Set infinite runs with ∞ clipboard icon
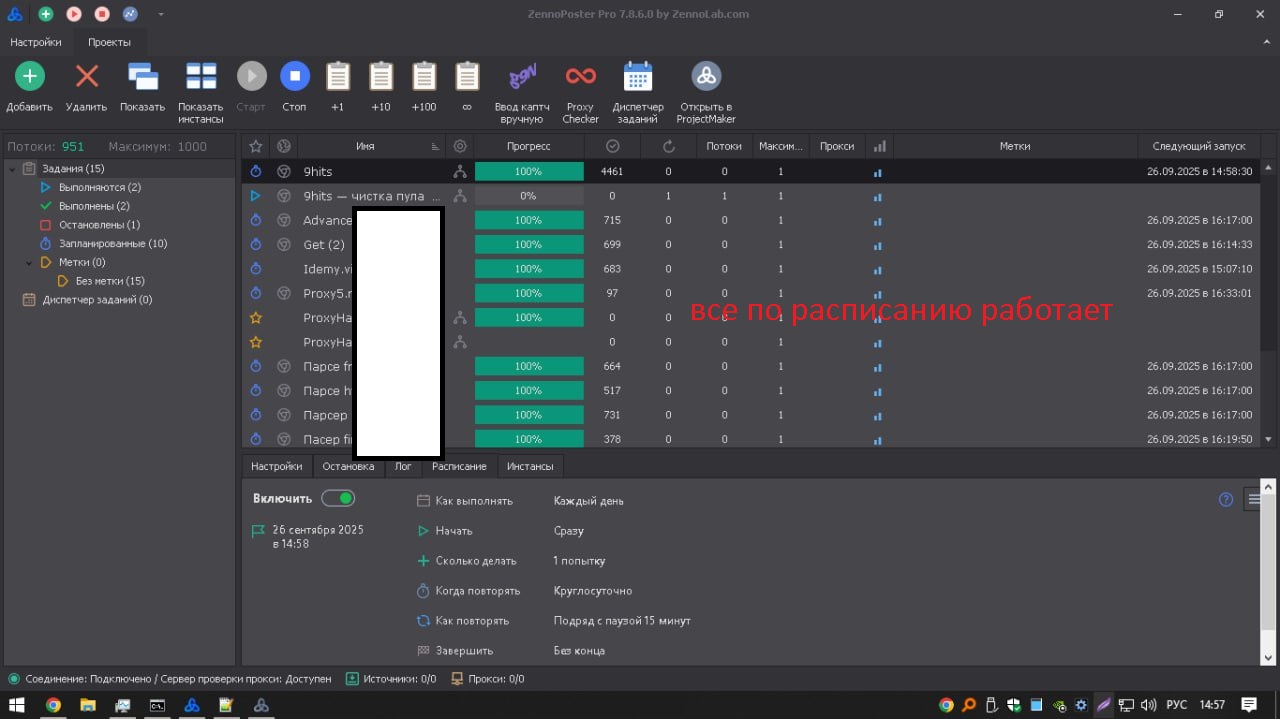Viewport: 1280px width, 719px height. click(467, 76)
